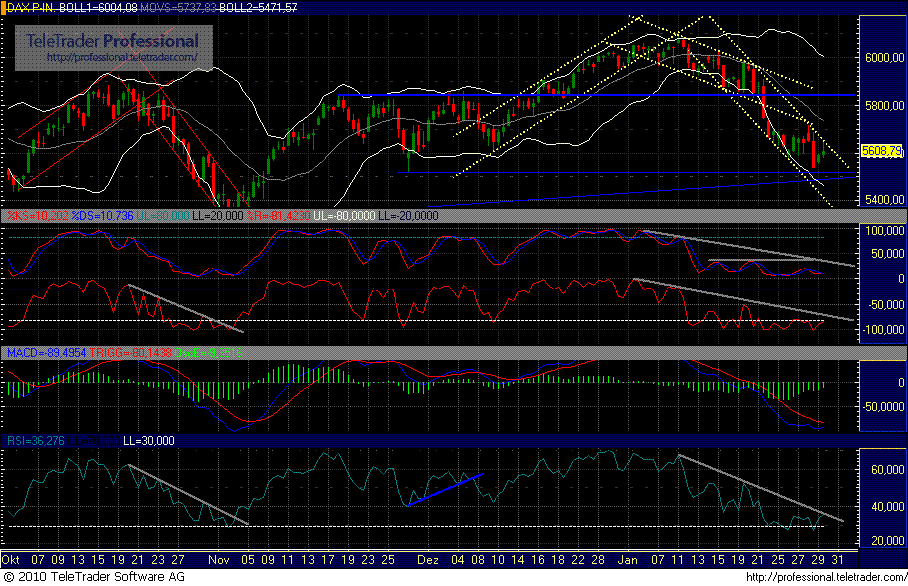Select the blue MACD=-89,4954 label

coord(46,353)
